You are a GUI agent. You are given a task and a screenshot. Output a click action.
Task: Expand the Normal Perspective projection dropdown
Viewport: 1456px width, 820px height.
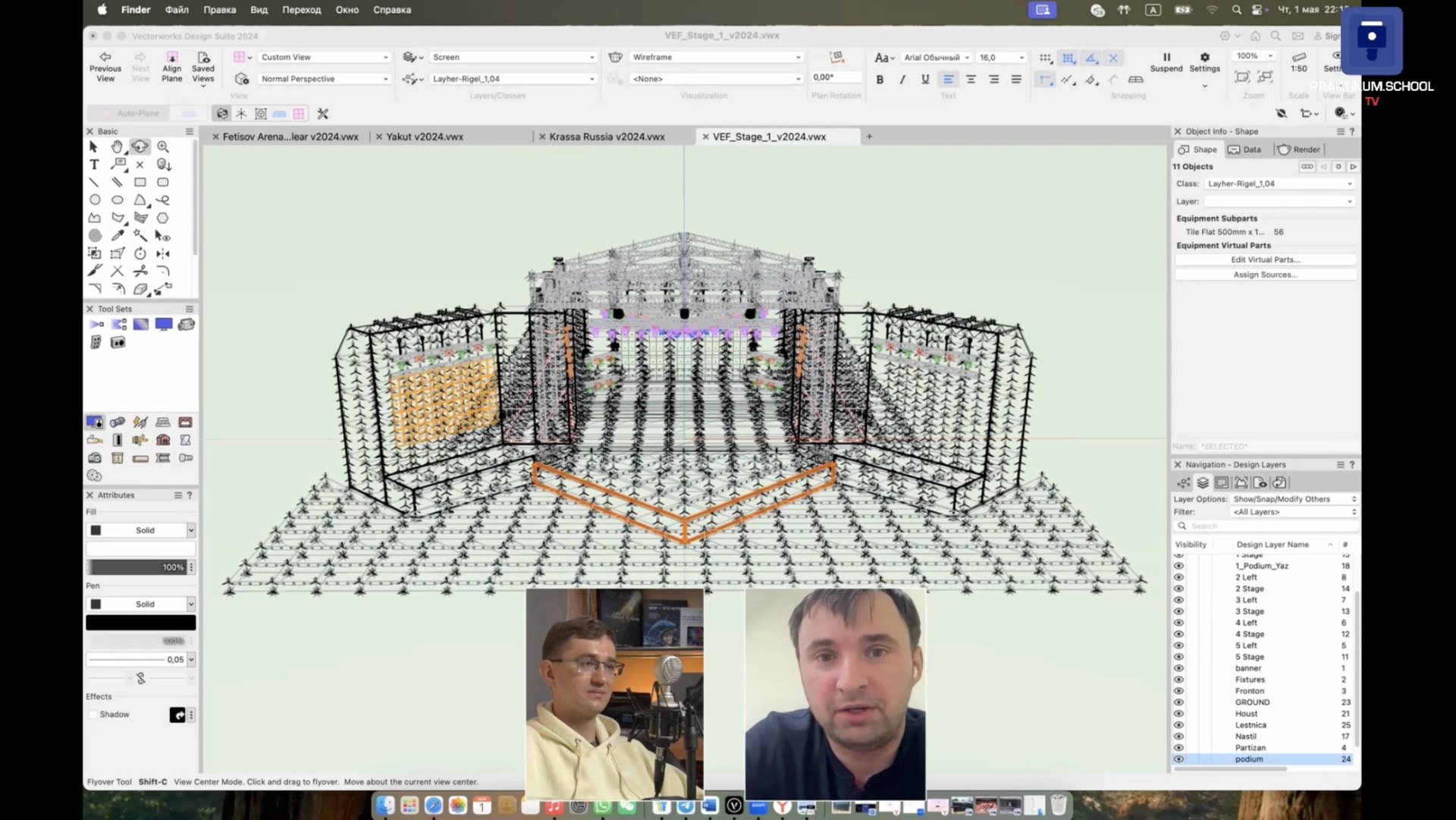(325, 79)
